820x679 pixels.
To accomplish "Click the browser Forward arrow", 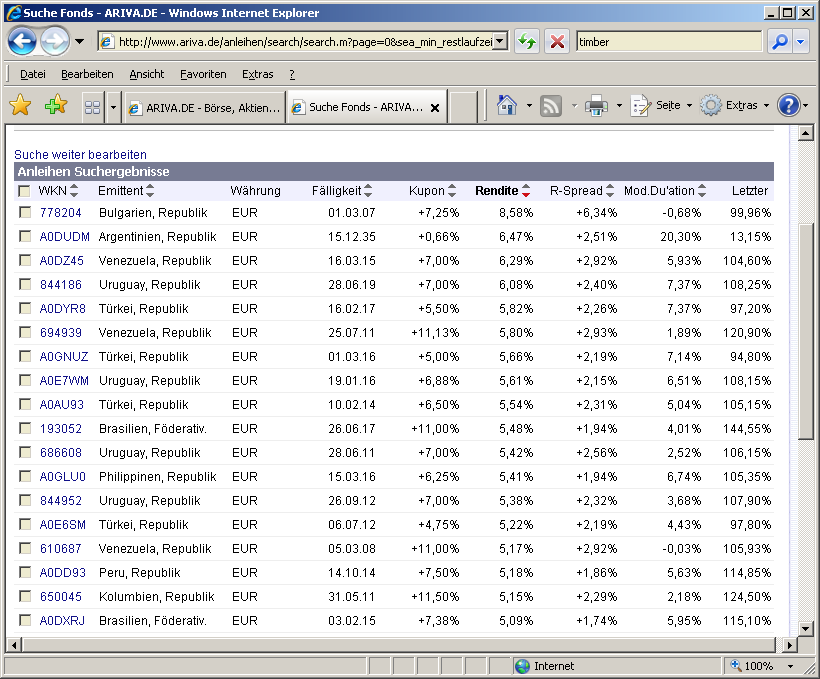I will tap(55, 41).
